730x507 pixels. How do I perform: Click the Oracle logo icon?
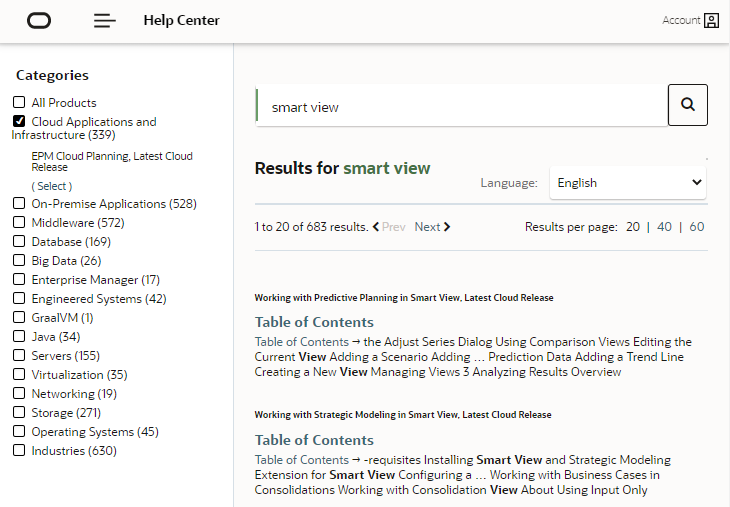pyautogui.click(x=39, y=21)
